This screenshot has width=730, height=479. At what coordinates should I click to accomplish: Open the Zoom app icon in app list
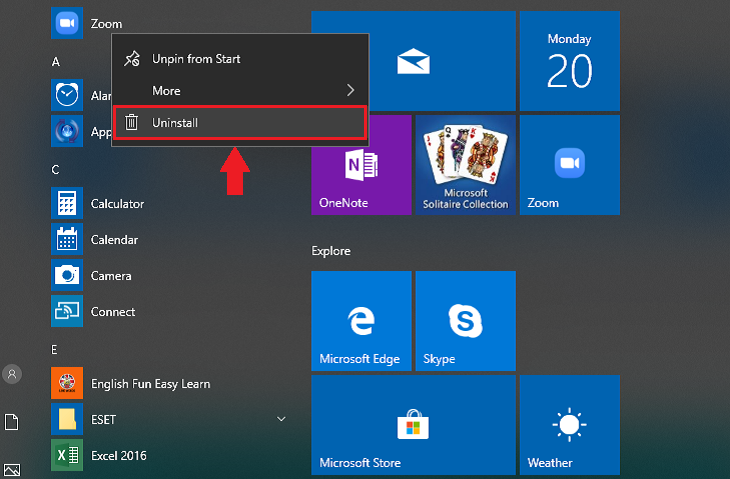pos(67,23)
